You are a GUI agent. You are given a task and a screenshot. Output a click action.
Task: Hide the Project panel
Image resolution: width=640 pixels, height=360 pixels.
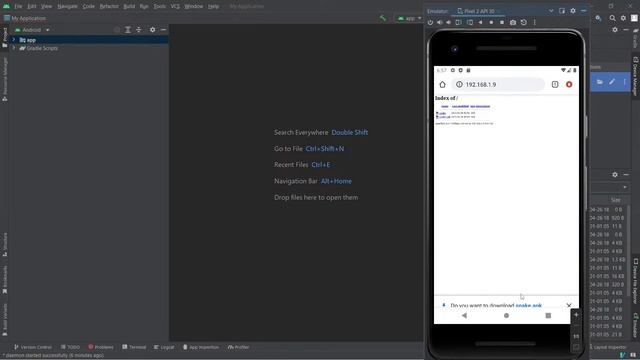[163, 30]
